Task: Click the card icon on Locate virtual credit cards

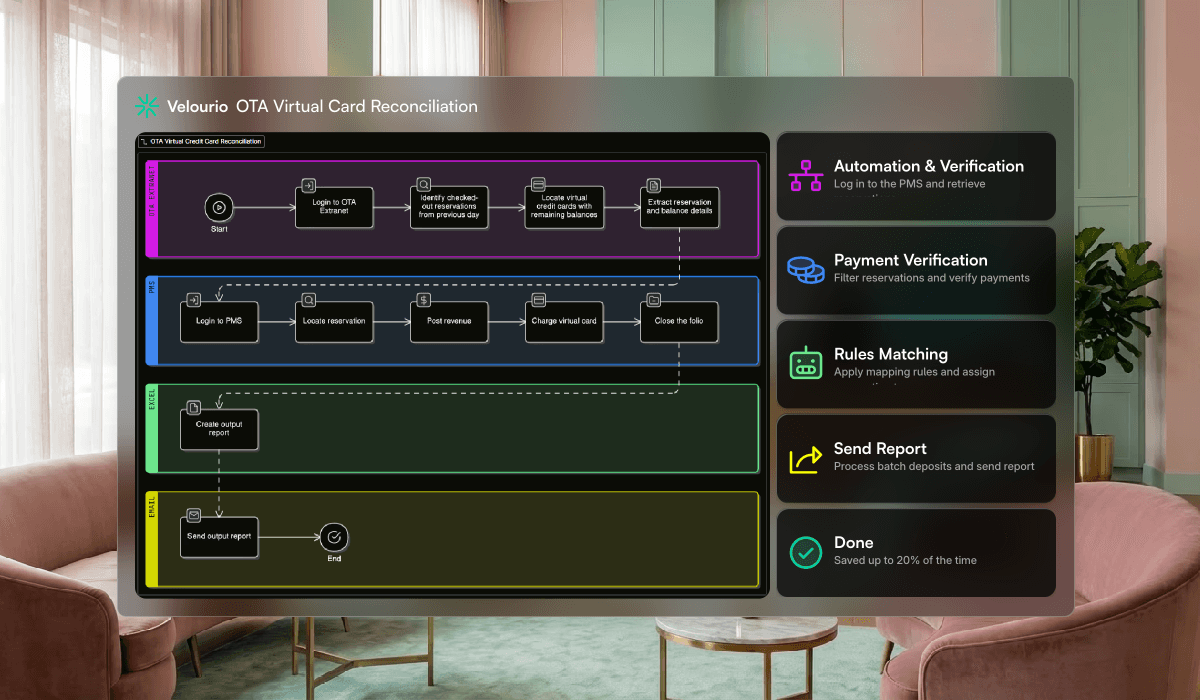Action: pos(538,185)
